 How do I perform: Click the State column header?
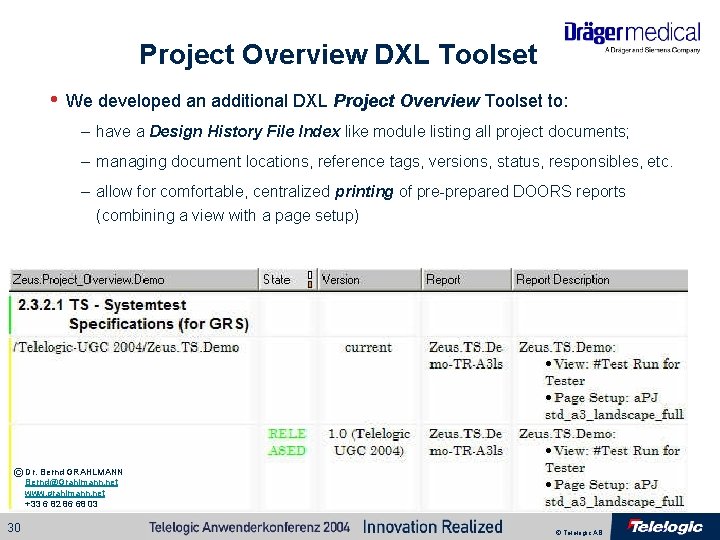point(288,280)
